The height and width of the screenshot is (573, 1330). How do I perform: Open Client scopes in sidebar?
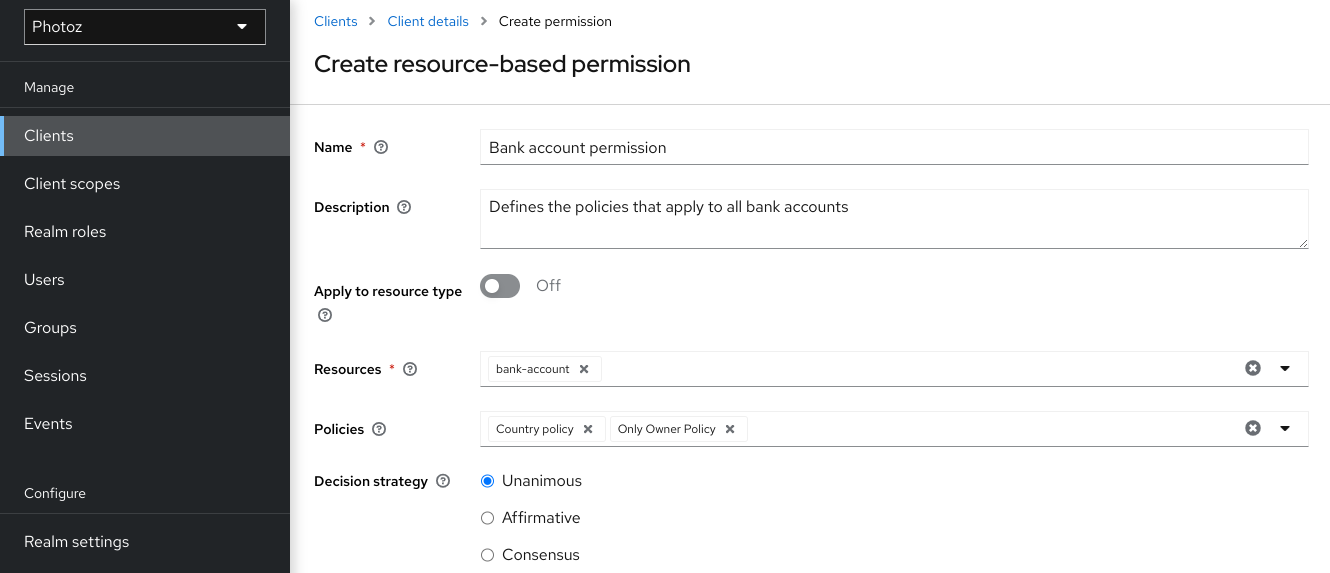click(x=72, y=184)
